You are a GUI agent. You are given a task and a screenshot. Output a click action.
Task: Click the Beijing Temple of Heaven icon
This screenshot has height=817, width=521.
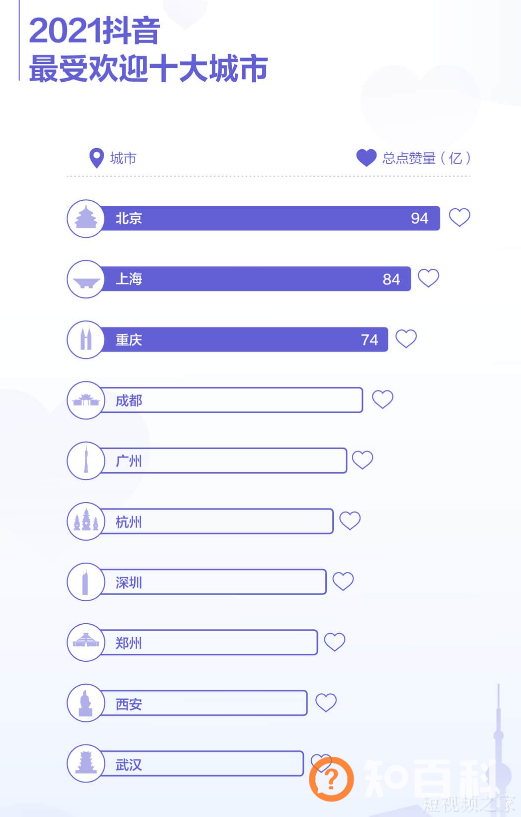[x=86, y=218]
